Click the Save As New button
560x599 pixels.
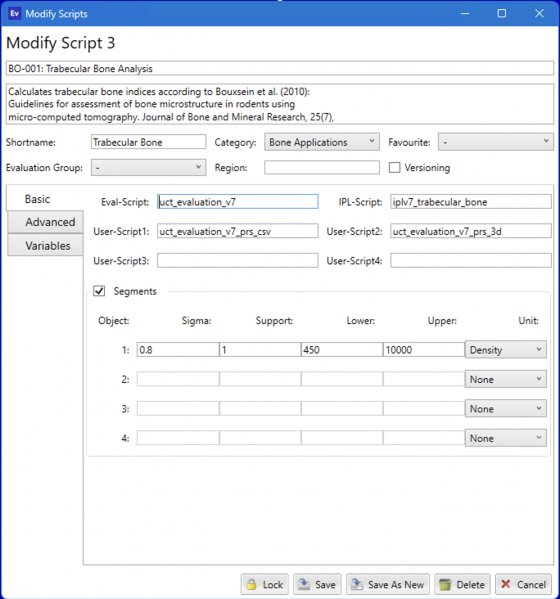tap(388, 584)
